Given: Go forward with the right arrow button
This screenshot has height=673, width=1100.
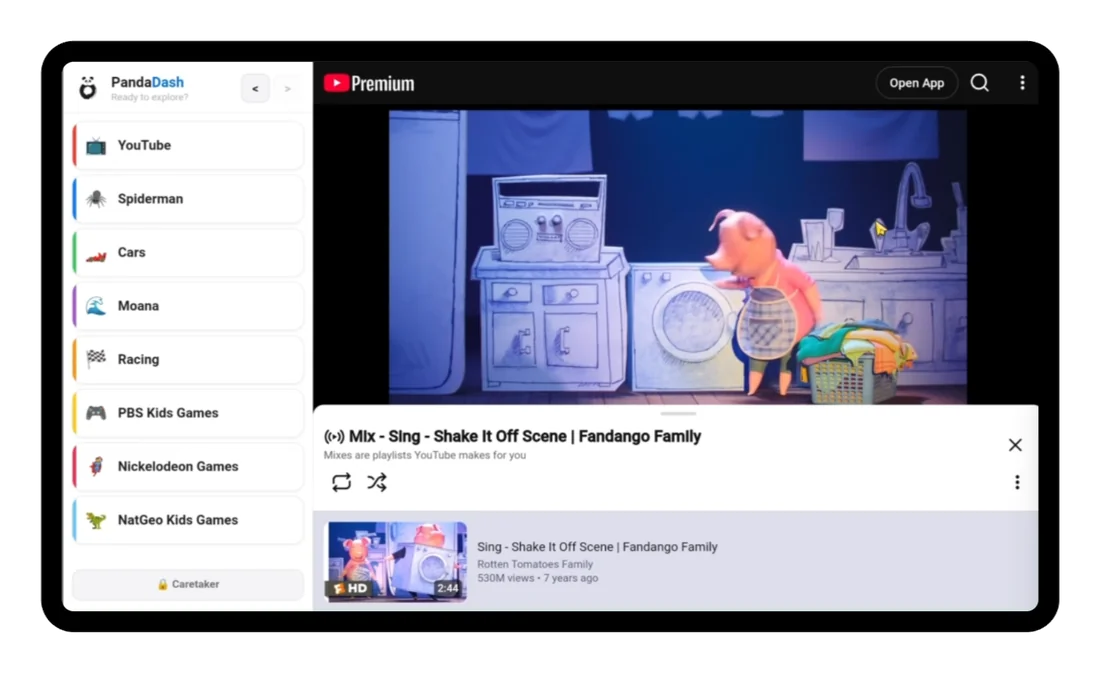Looking at the screenshot, I should (x=287, y=88).
